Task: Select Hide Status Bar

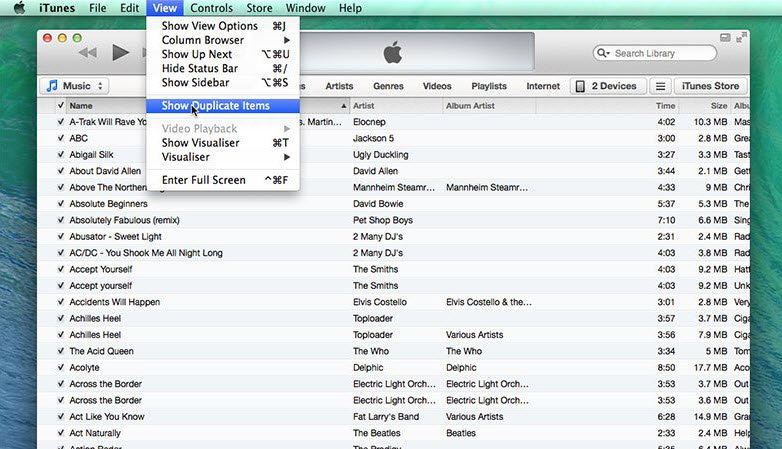Action: (x=223, y=68)
